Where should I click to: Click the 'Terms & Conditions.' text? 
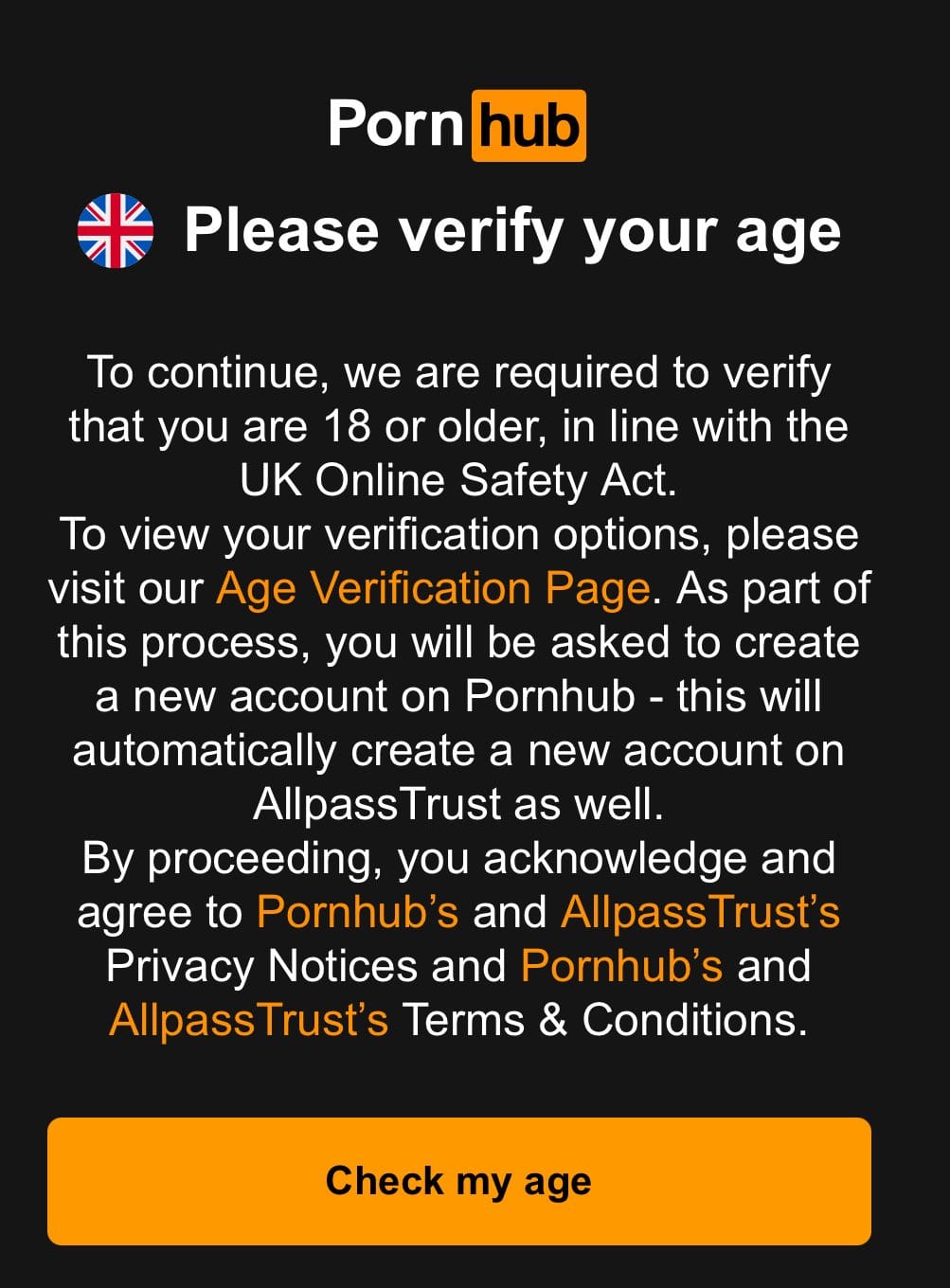pos(605,1020)
